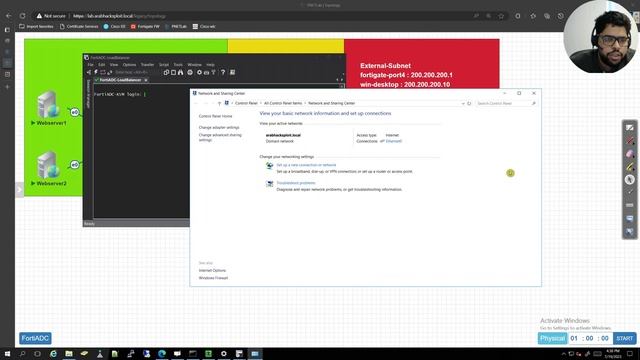The width and height of the screenshot is (640, 360).
Task: Select the yellow highlighter annotation tool
Action: click(x=630, y=167)
